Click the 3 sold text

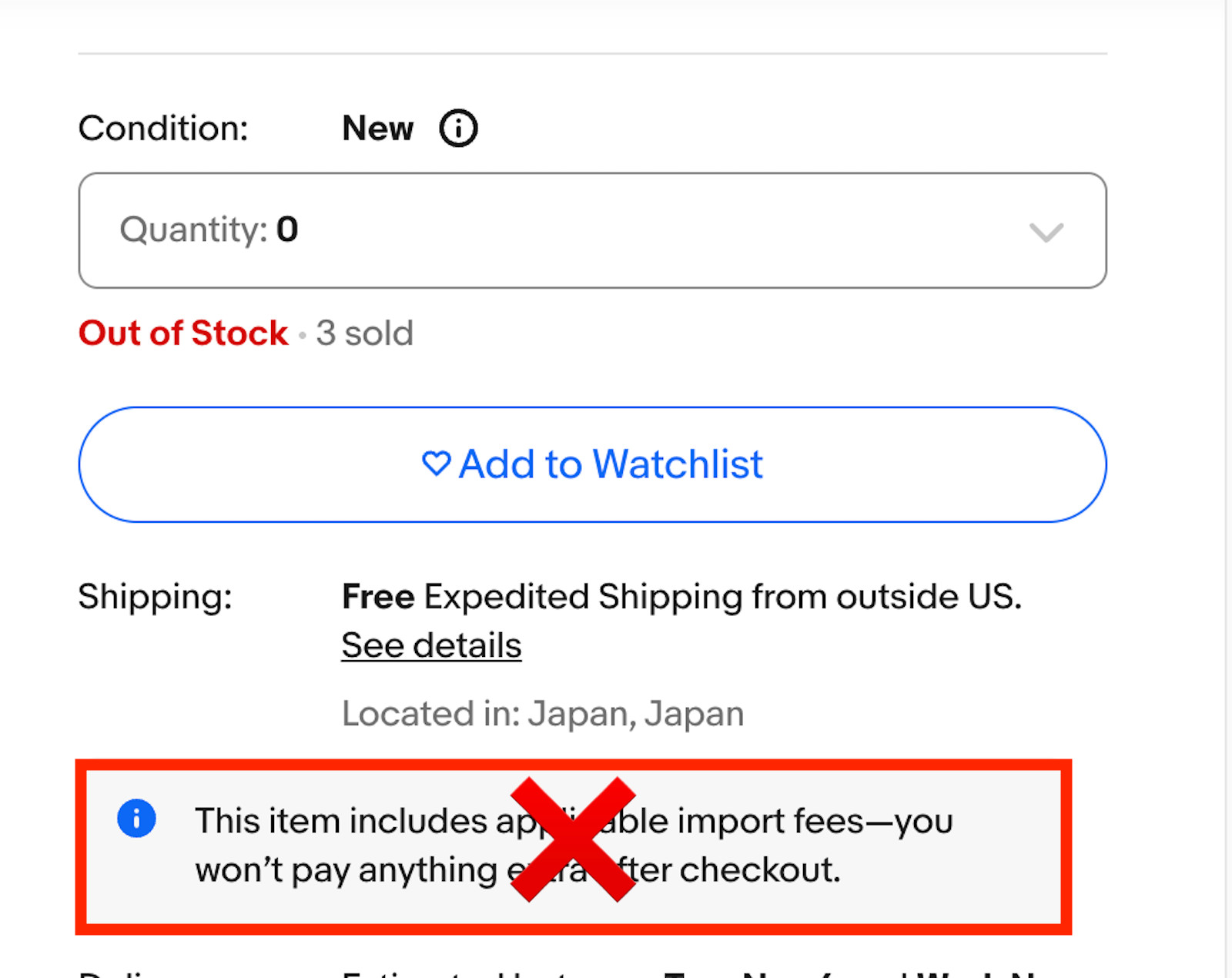pos(364,333)
